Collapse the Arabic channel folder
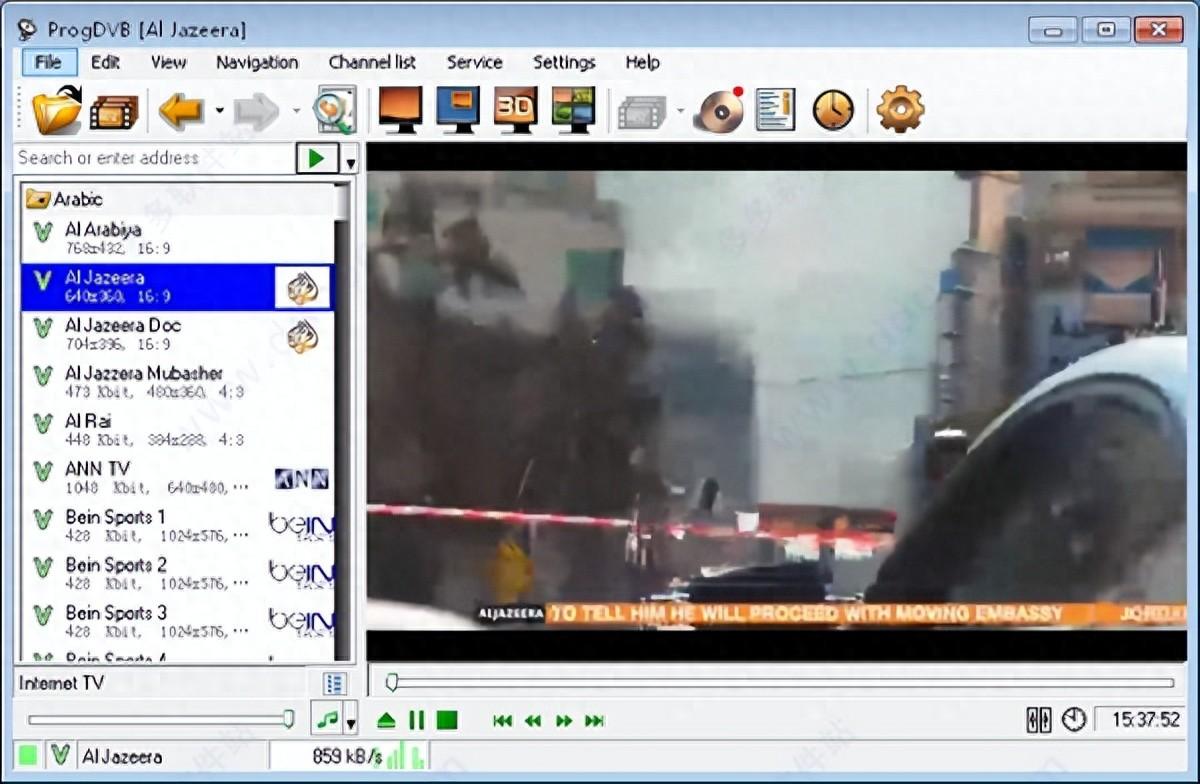The width and height of the screenshot is (1200, 784). [37, 199]
